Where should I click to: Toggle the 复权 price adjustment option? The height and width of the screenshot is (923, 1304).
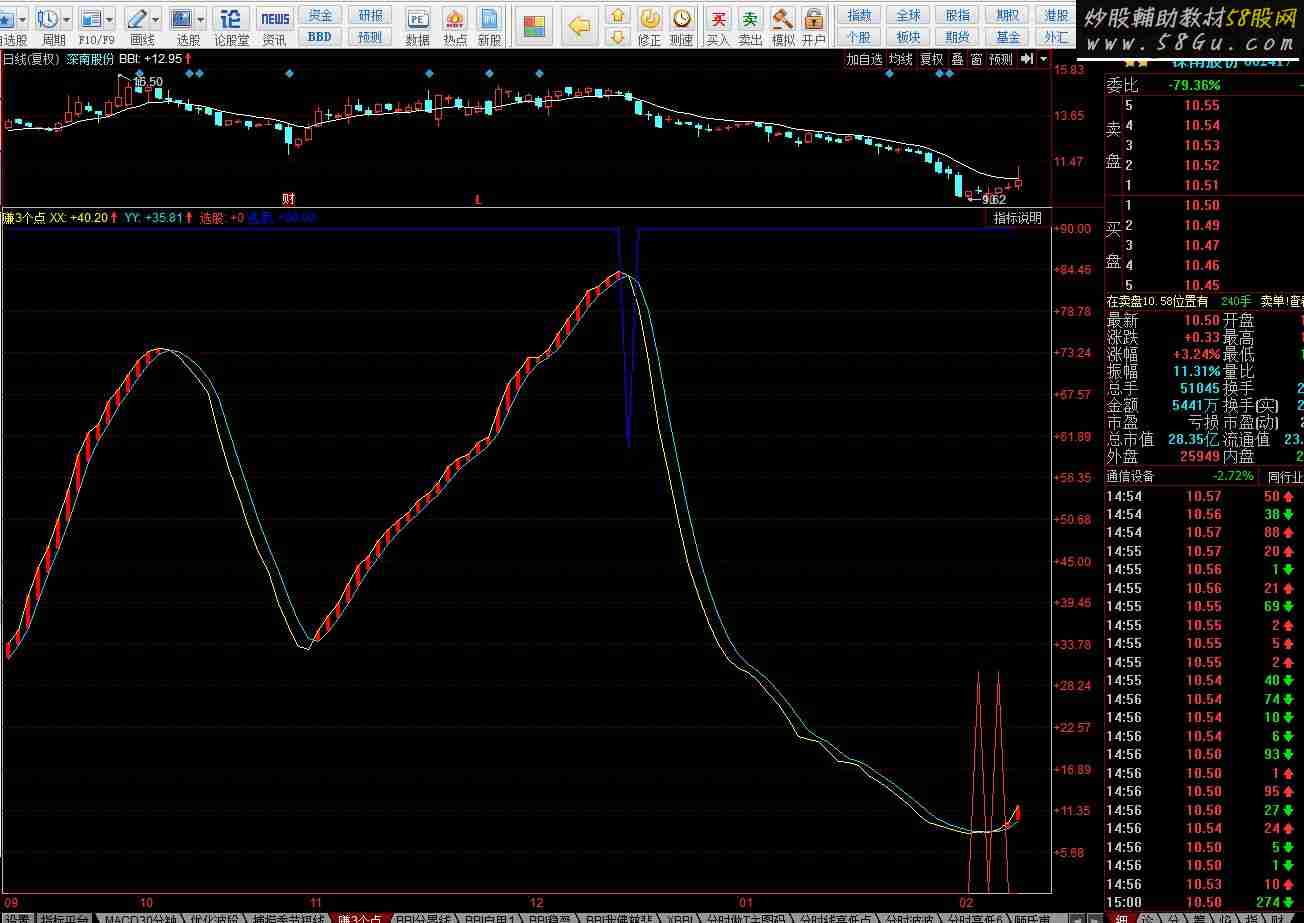pos(932,59)
